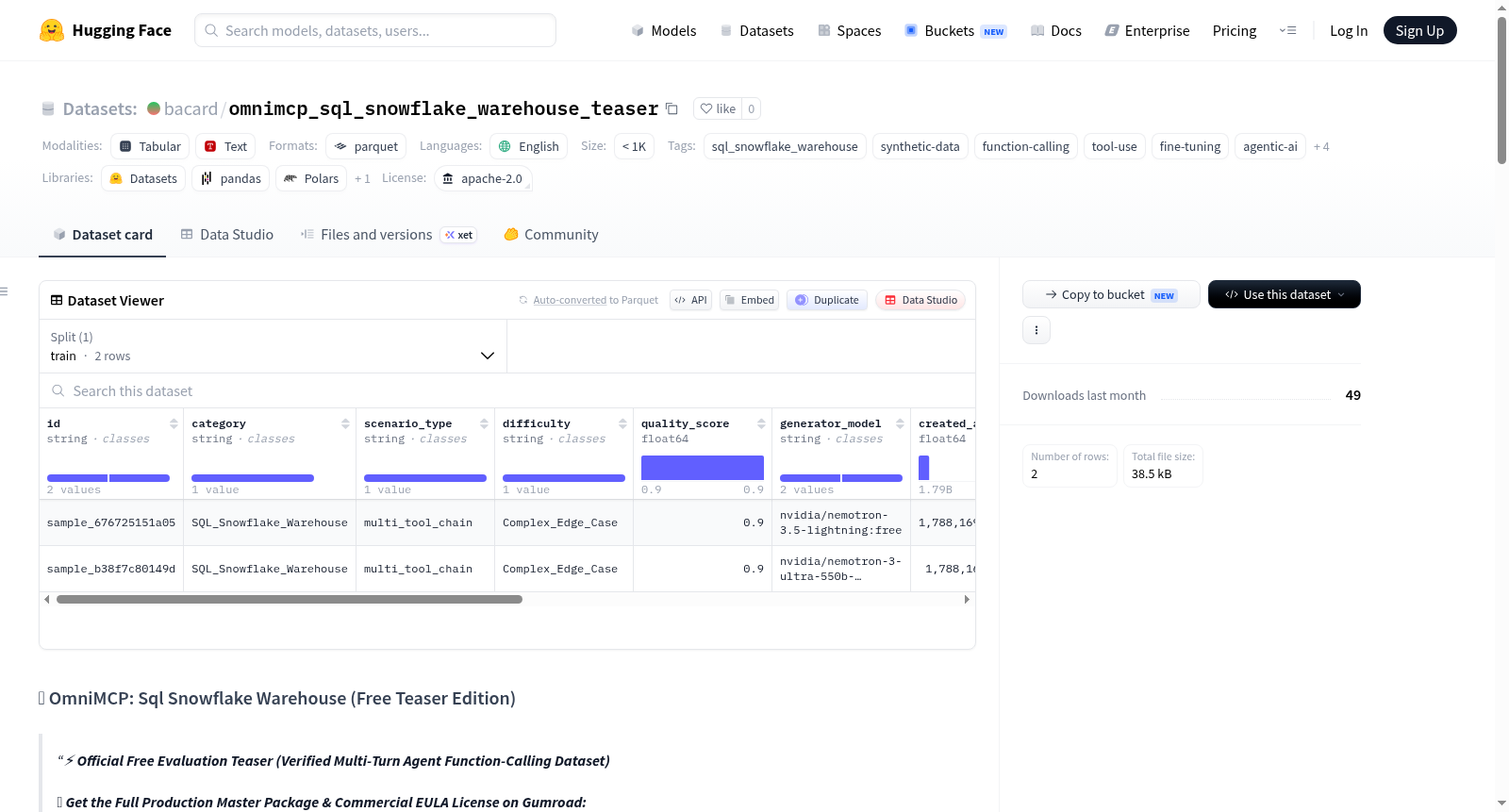
Task: Open the Community tab
Action: tap(552, 235)
